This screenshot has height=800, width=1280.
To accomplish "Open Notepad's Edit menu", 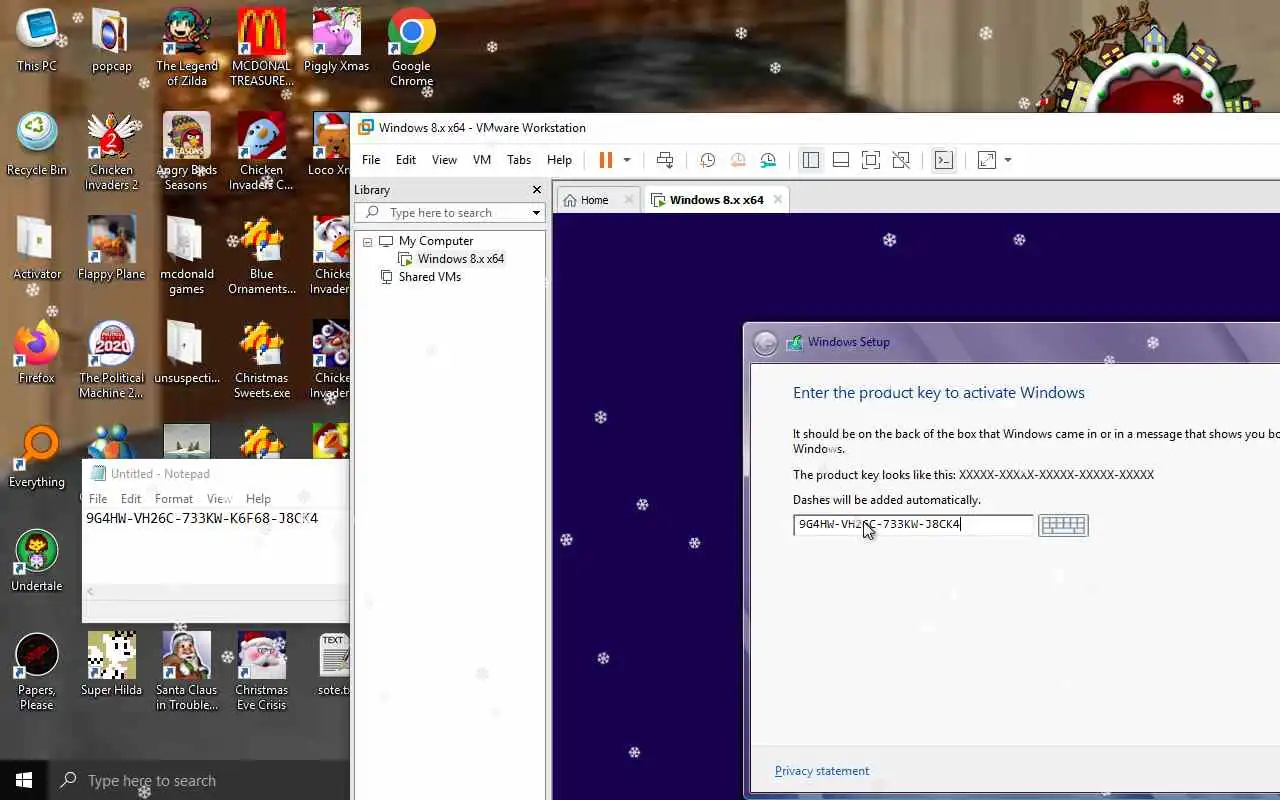I will pyautogui.click(x=131, y=498).
